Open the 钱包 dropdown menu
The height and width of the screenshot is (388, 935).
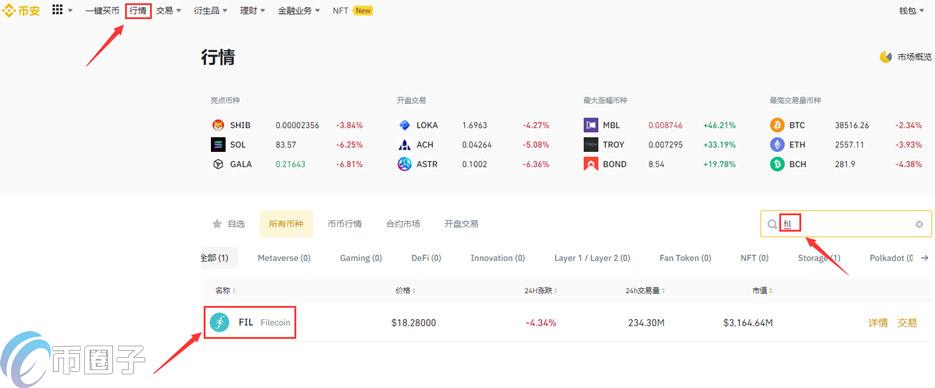pos(911,10)
